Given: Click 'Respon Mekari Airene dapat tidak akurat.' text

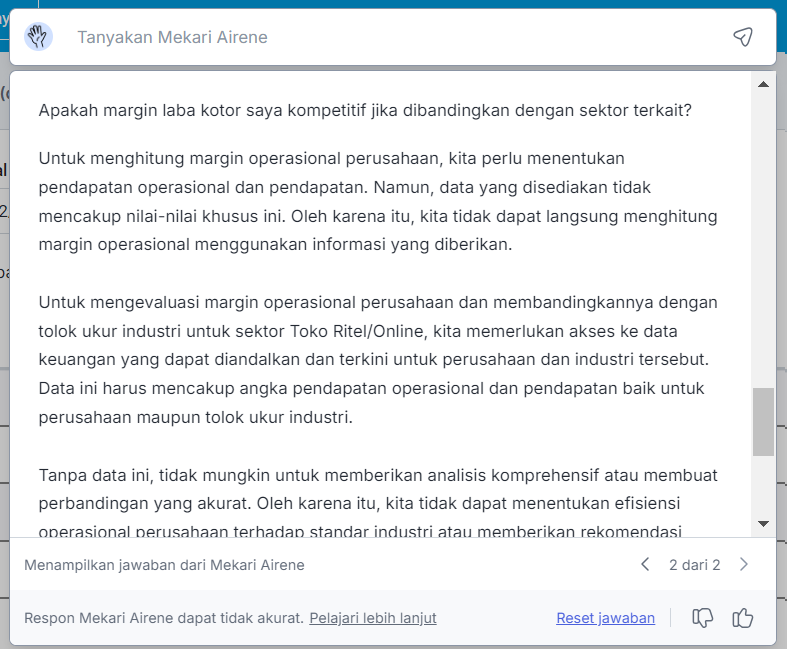Looking at the screenshot, I should pyautogui.click(x=164, y=618).
